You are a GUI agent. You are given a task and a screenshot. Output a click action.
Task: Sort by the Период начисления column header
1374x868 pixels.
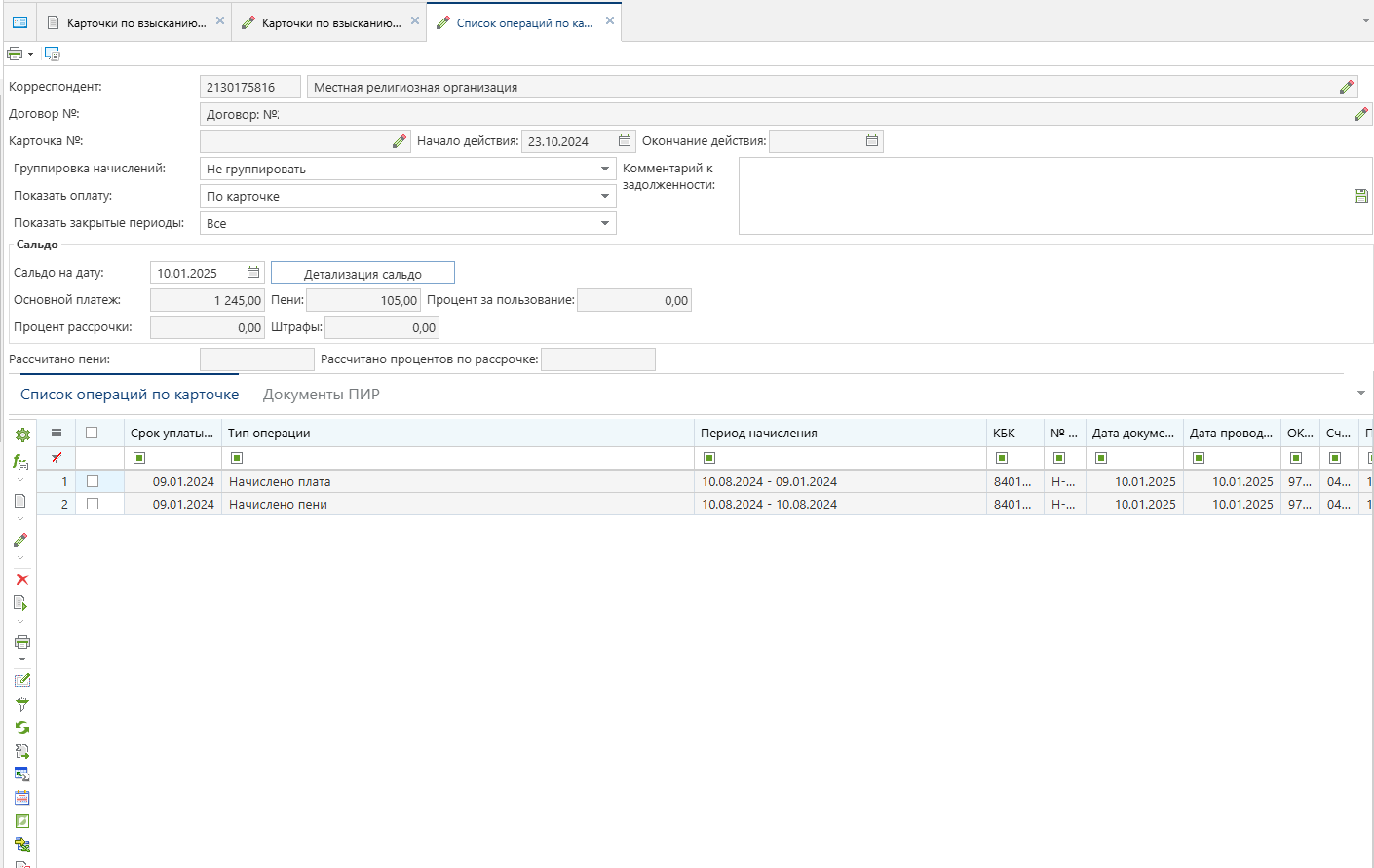tap(841, 433)
